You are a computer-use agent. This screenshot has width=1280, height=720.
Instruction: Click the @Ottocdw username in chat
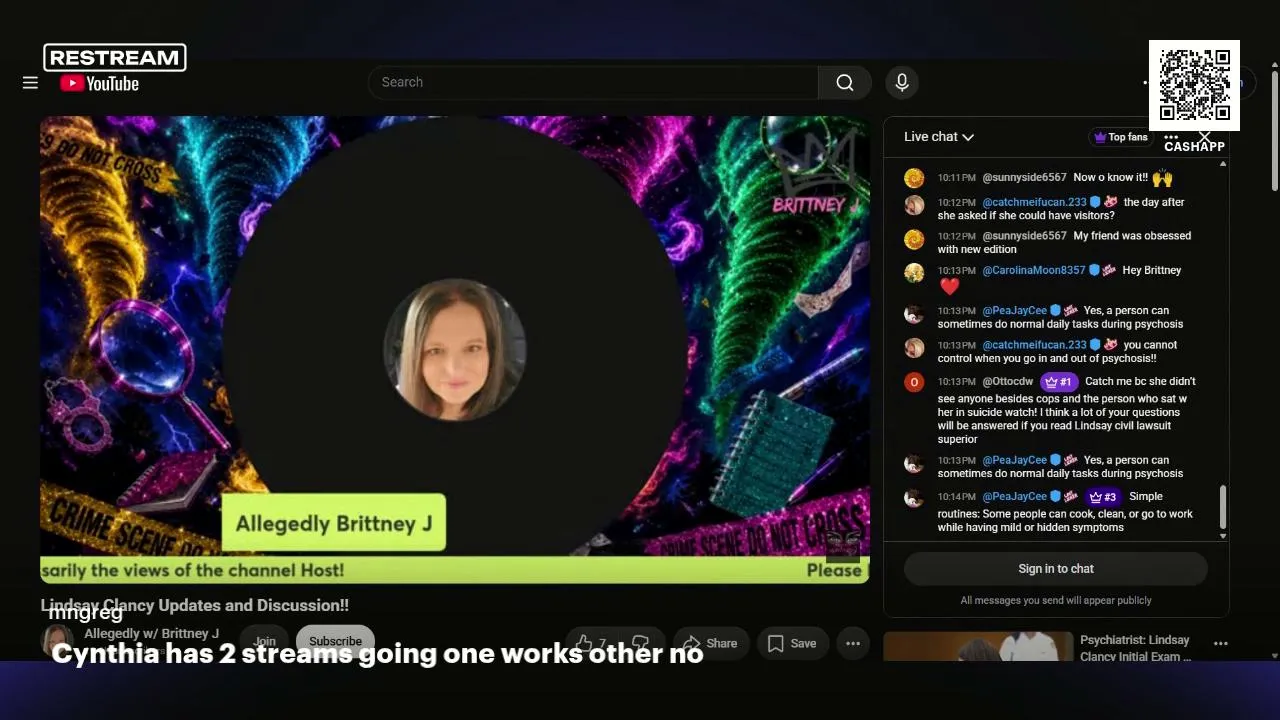click(1008, 382)
